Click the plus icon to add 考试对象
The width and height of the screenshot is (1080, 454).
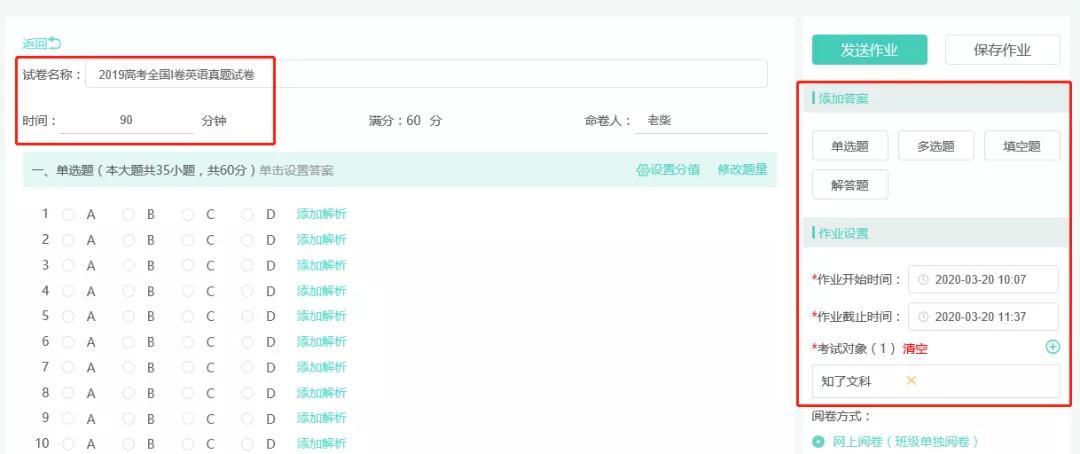click(1052, 347)
